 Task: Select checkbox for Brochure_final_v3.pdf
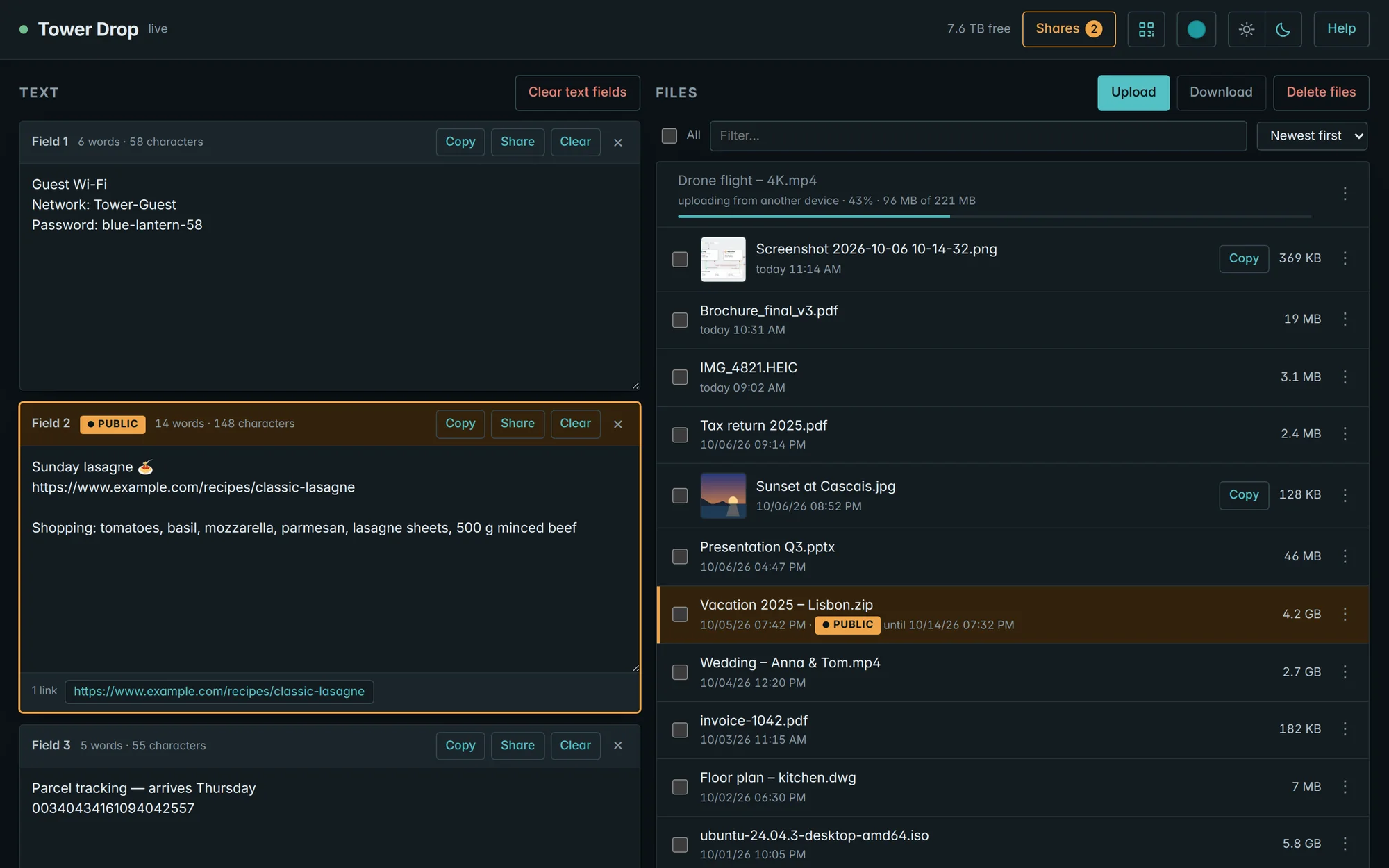(x=680, y=320)
